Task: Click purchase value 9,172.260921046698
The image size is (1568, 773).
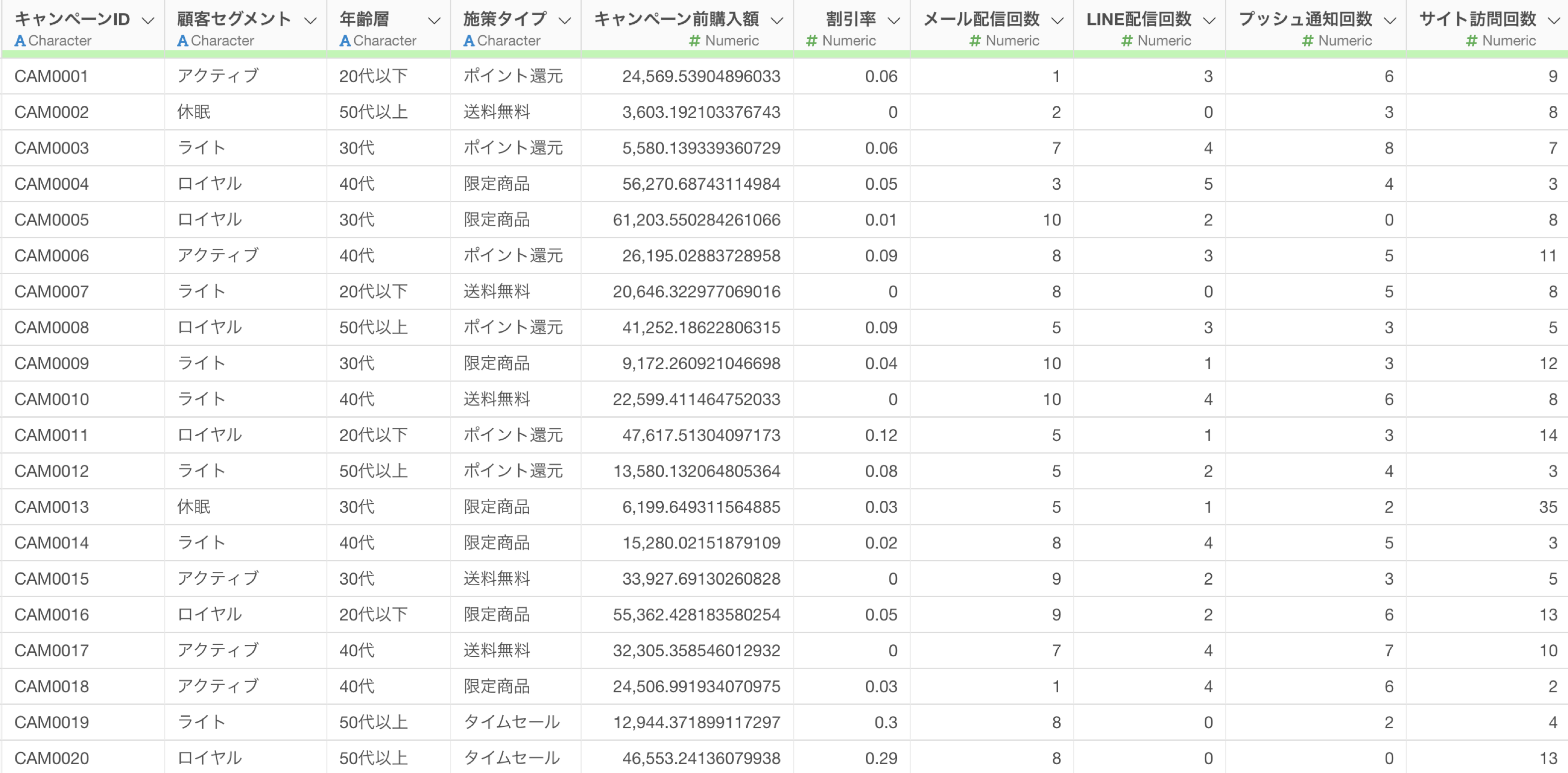Action: [701, 363]
